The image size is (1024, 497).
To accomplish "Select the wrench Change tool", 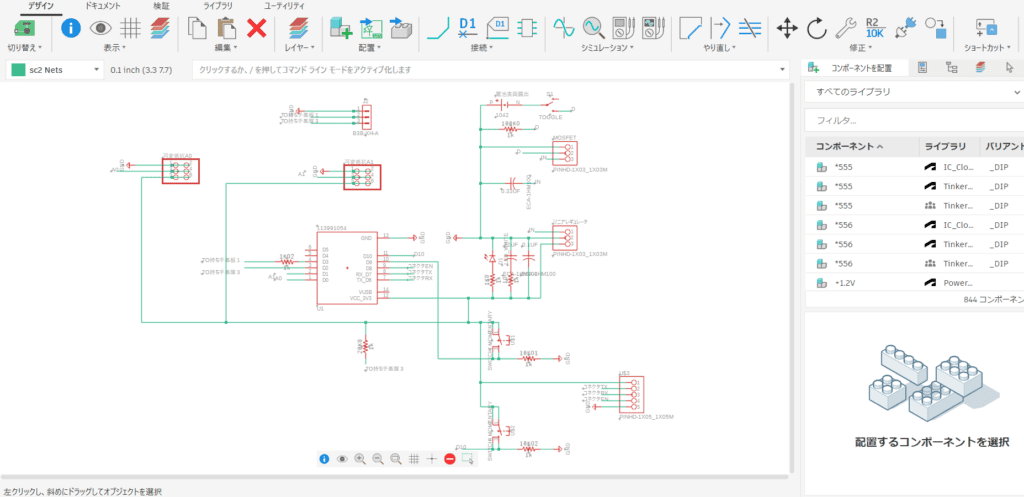I will coord(845,27).
